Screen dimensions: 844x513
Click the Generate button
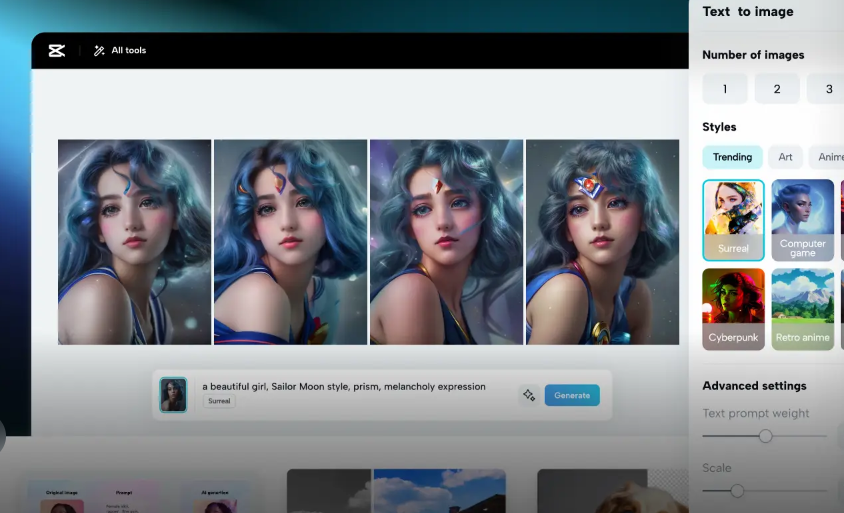572,395
